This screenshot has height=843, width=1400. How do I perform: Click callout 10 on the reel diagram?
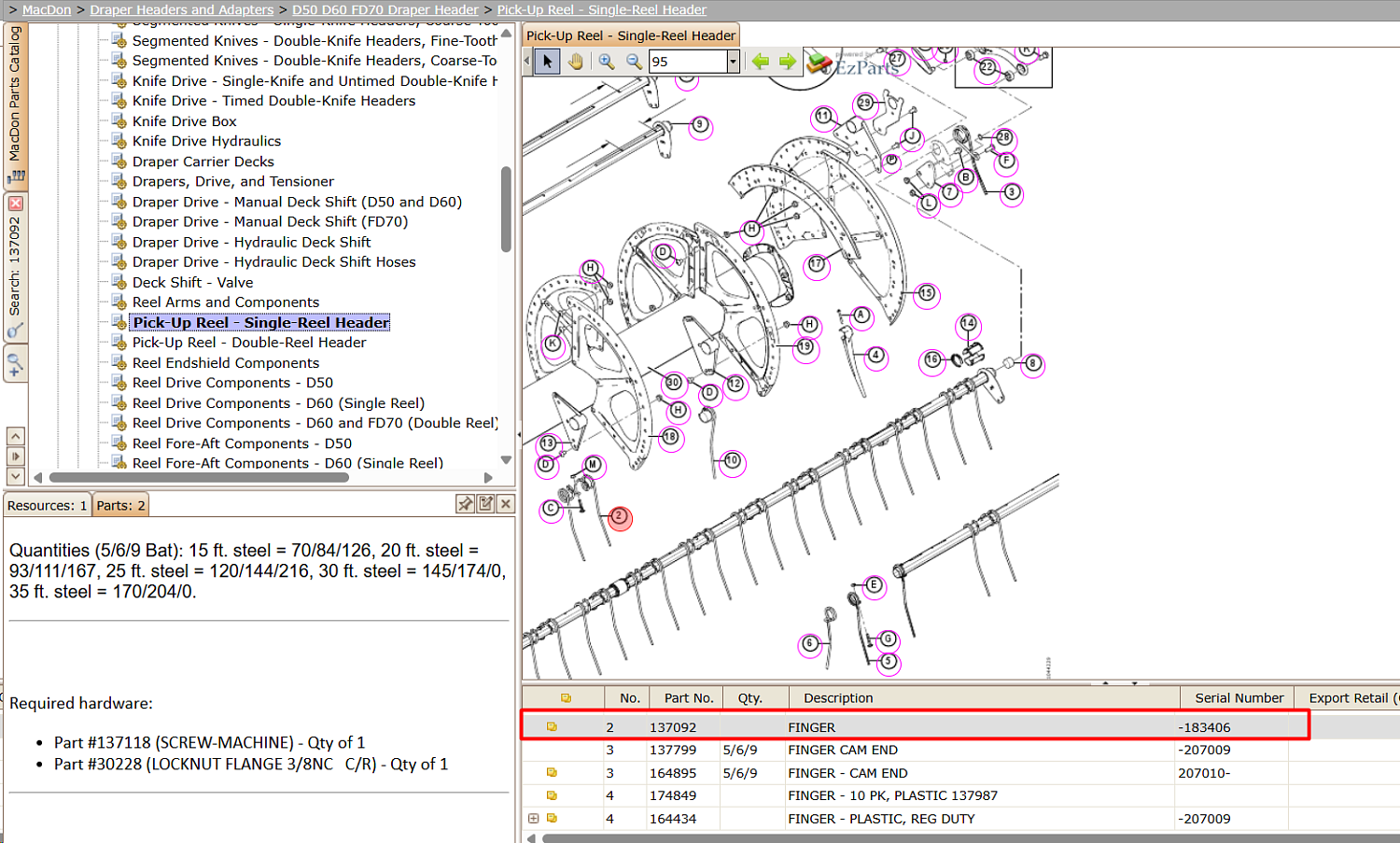click(x=733, y=461)
